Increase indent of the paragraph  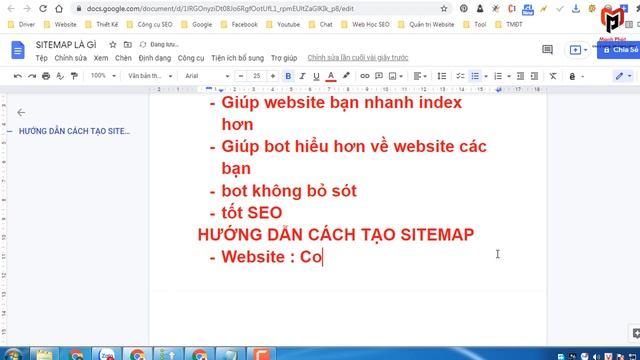click(x=534, y=76)
